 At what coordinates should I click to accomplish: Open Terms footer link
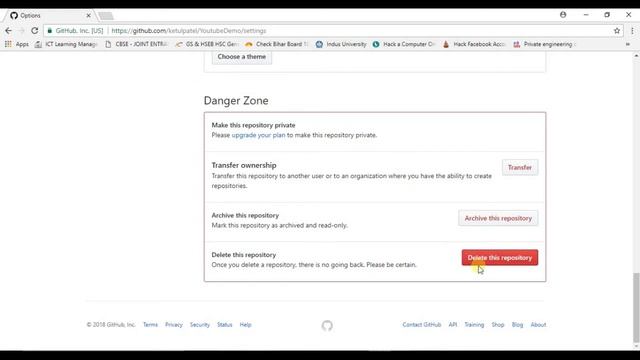150,325
